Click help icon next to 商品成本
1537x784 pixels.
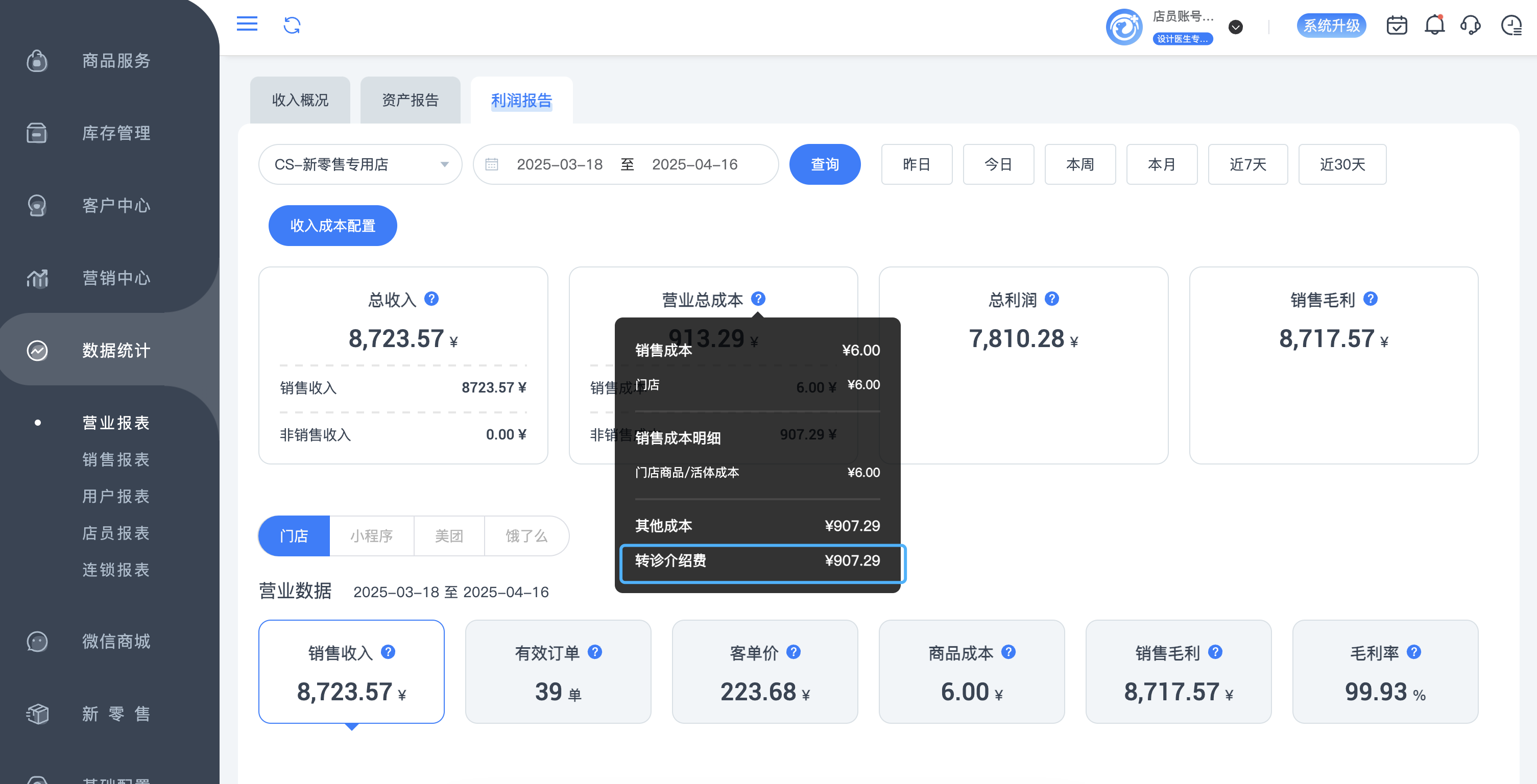pyautogui.click(x=1008, y=652)
